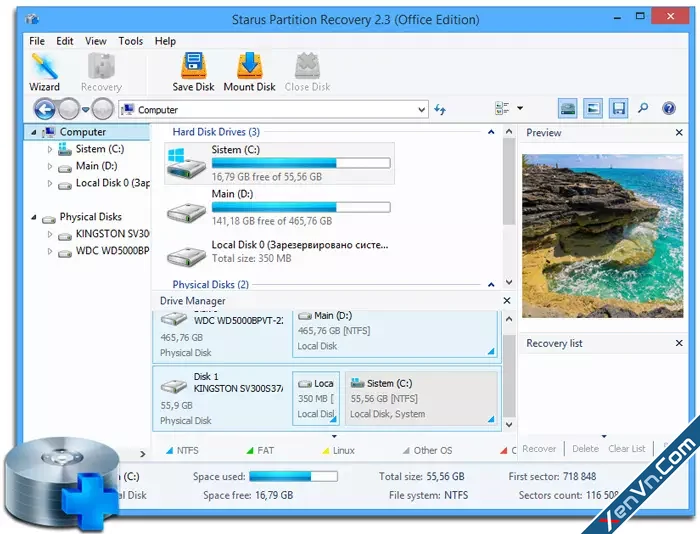Toggle the Drive Manager panel button

point(568,108)
